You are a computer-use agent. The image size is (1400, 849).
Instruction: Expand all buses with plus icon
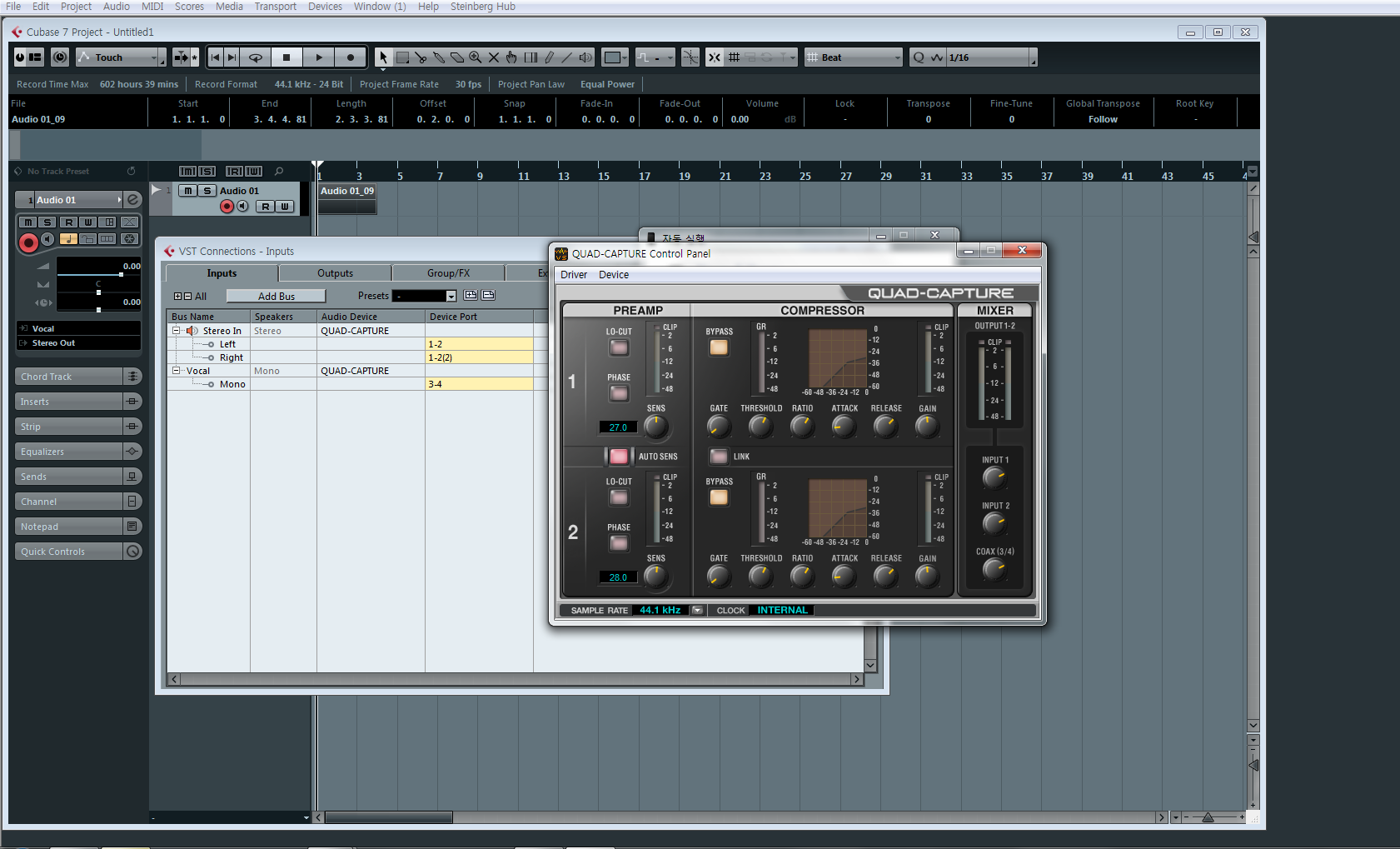coord(177,296)
